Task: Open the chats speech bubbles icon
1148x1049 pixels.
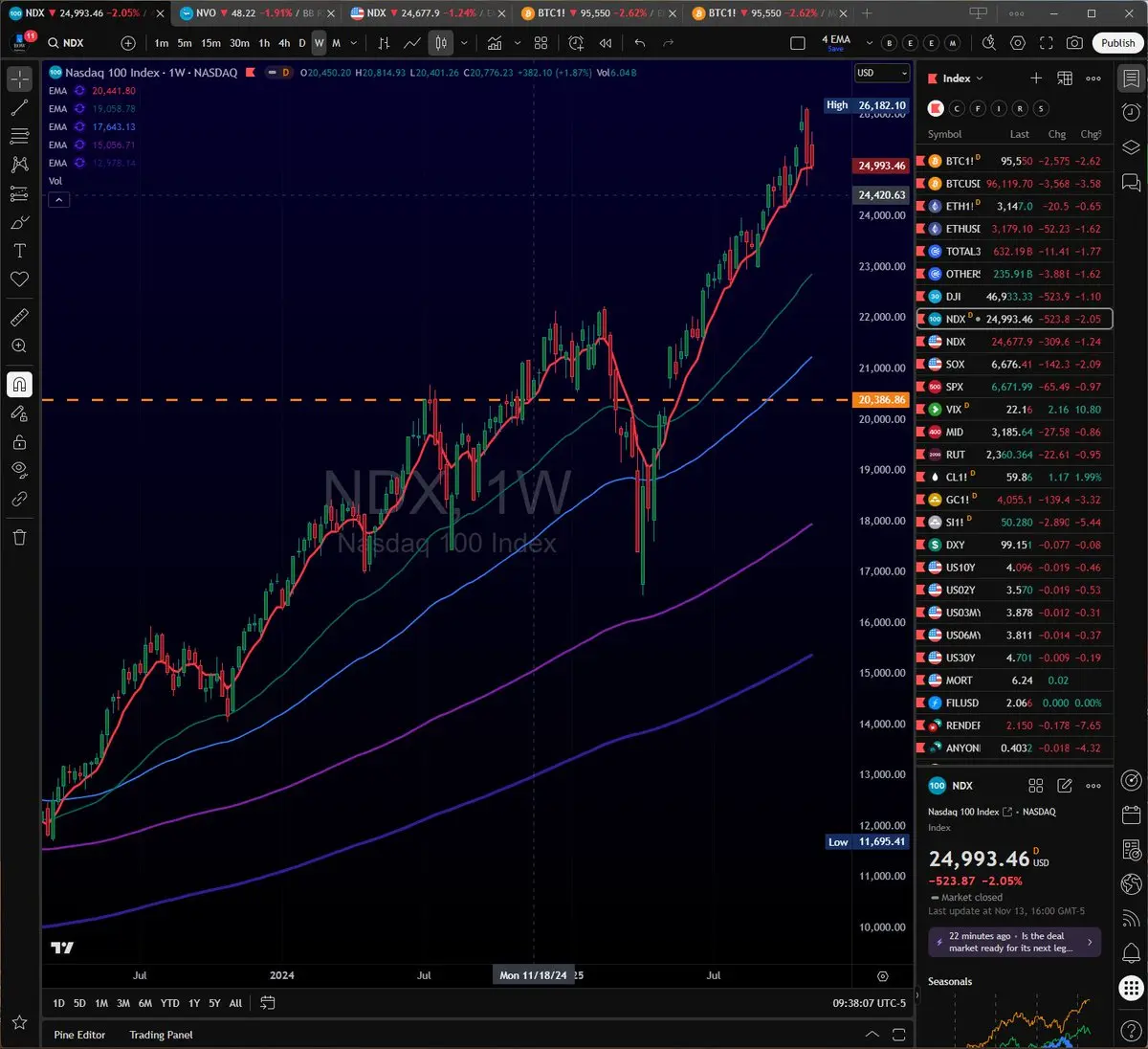Action: tap(1131, 182)
